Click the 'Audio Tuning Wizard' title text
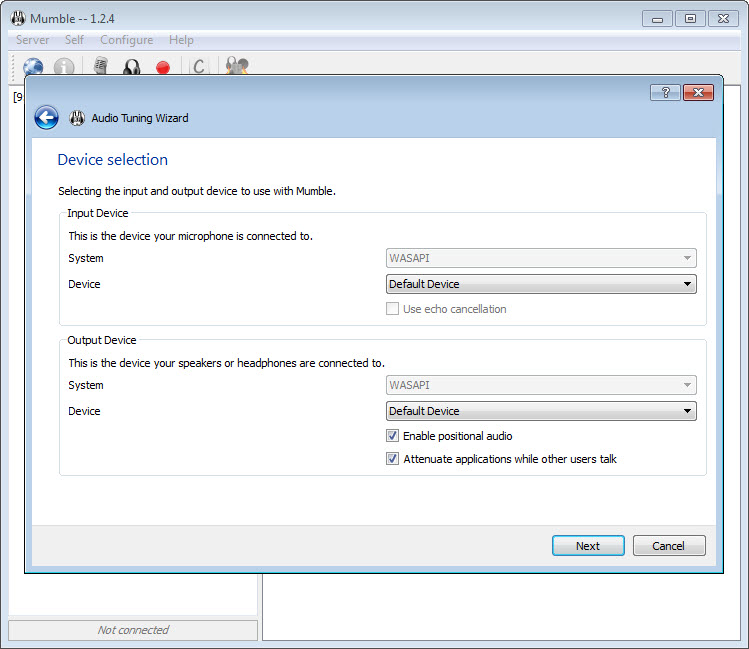The height and width of the screenshot is (649, 749). coord(140,118)
